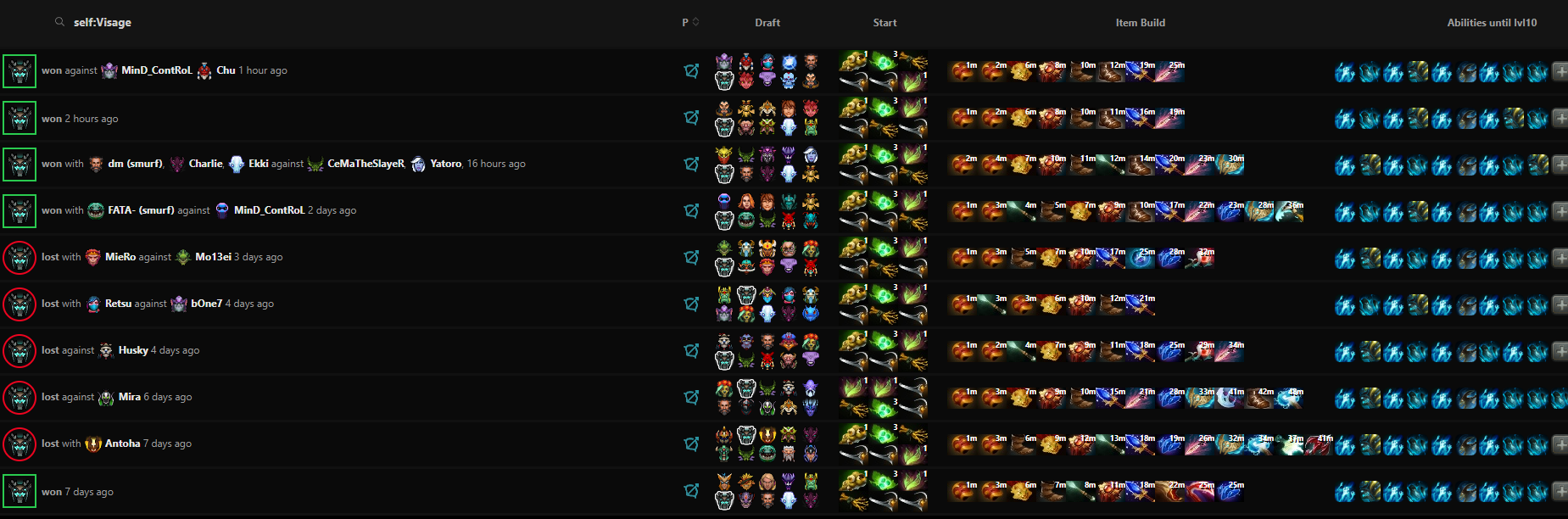Expand abilities plus in FATA- (smurf) row
Viewport: 1568px width, 519px height.
pos(1560,211)
